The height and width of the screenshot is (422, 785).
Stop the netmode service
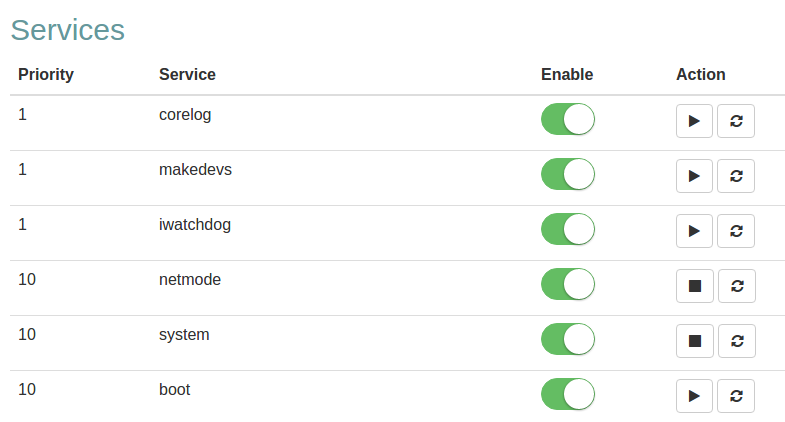(694, 286)
